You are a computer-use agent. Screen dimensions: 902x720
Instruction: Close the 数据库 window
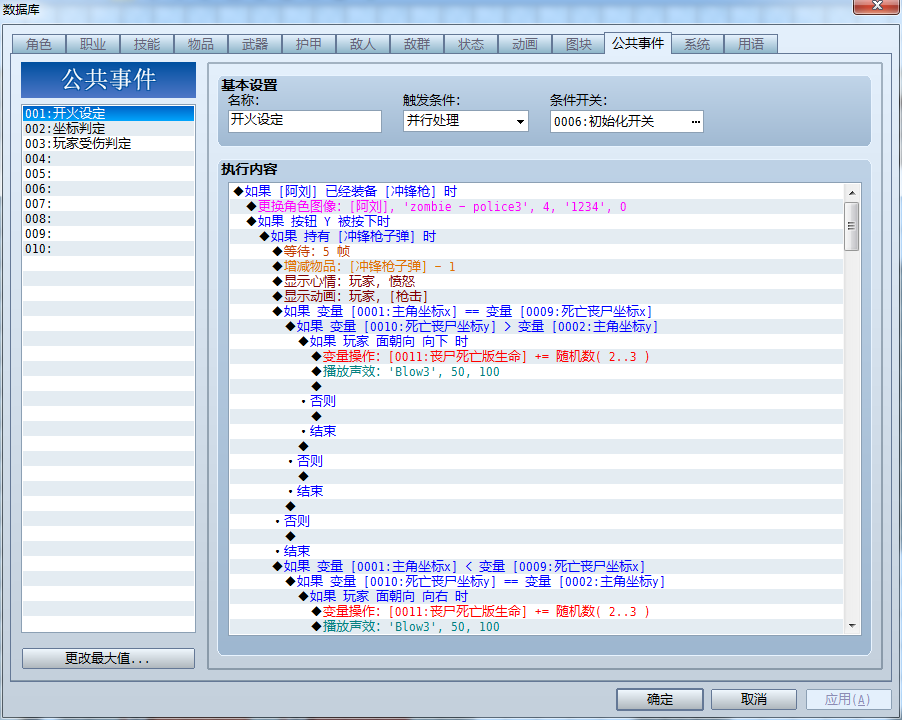[877, 6]
